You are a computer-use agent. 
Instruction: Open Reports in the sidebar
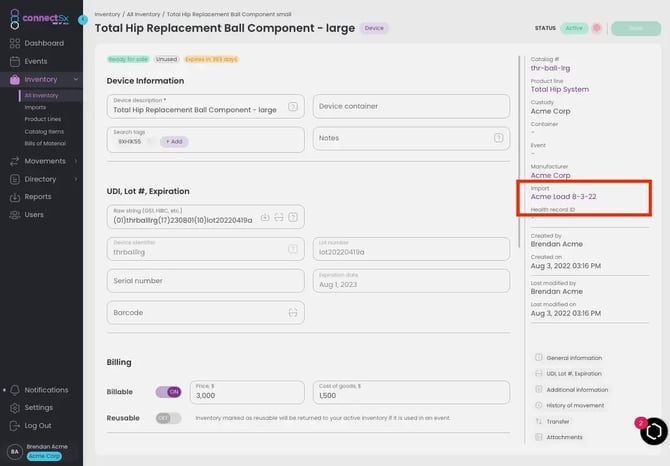coord(38,197)
